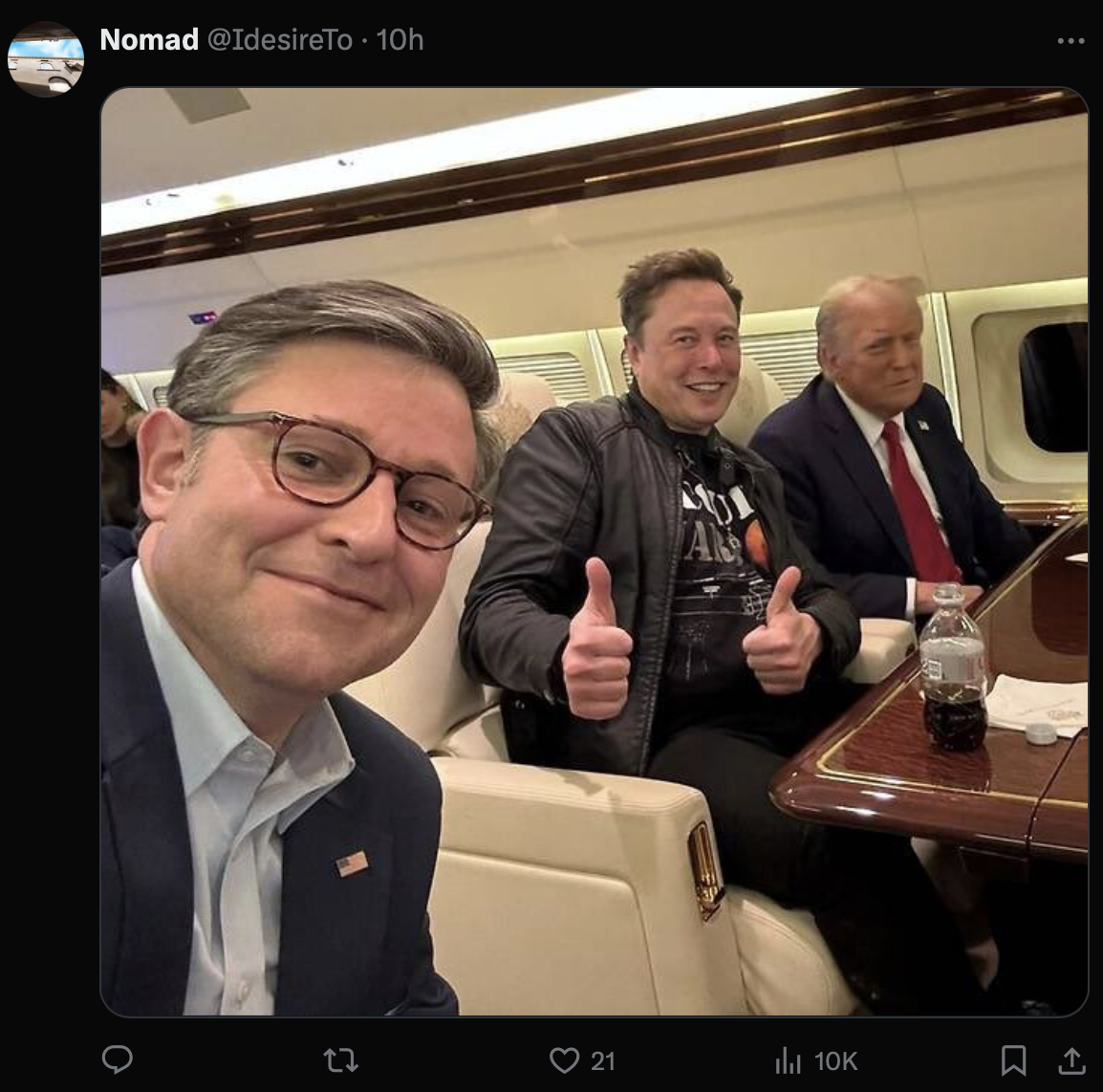Open post analytics via the bar chart icon
Screen dimensions: 1103x1092
(788, 1059)
